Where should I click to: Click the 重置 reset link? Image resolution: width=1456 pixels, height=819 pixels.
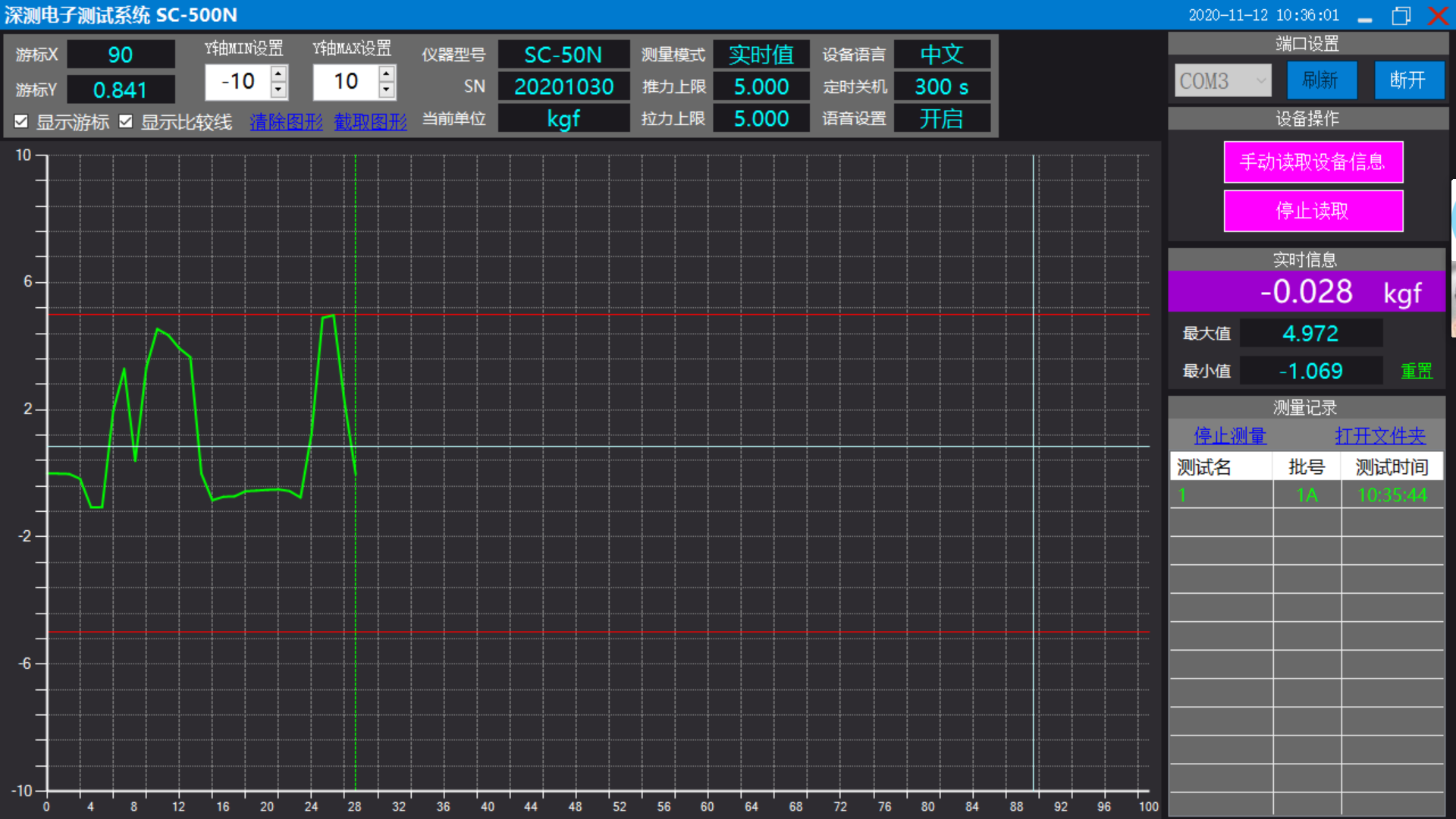(x=1416, y=371)
